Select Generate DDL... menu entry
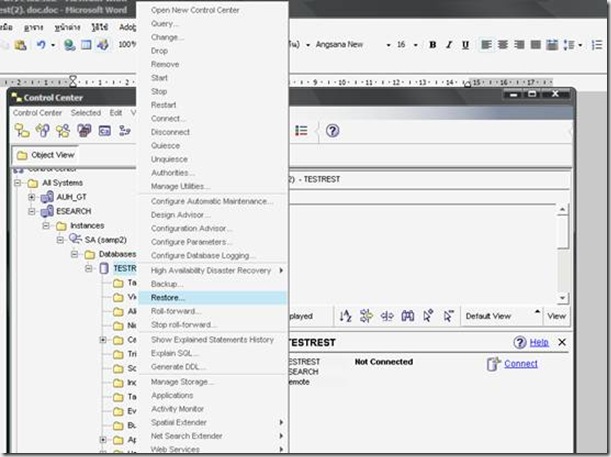 213,367
